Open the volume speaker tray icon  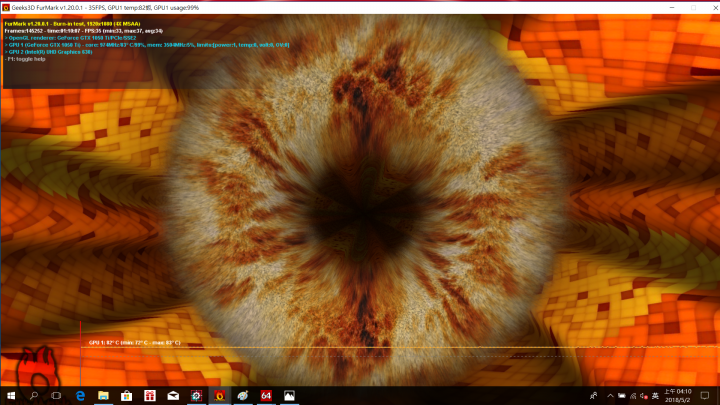click(644, 396)
